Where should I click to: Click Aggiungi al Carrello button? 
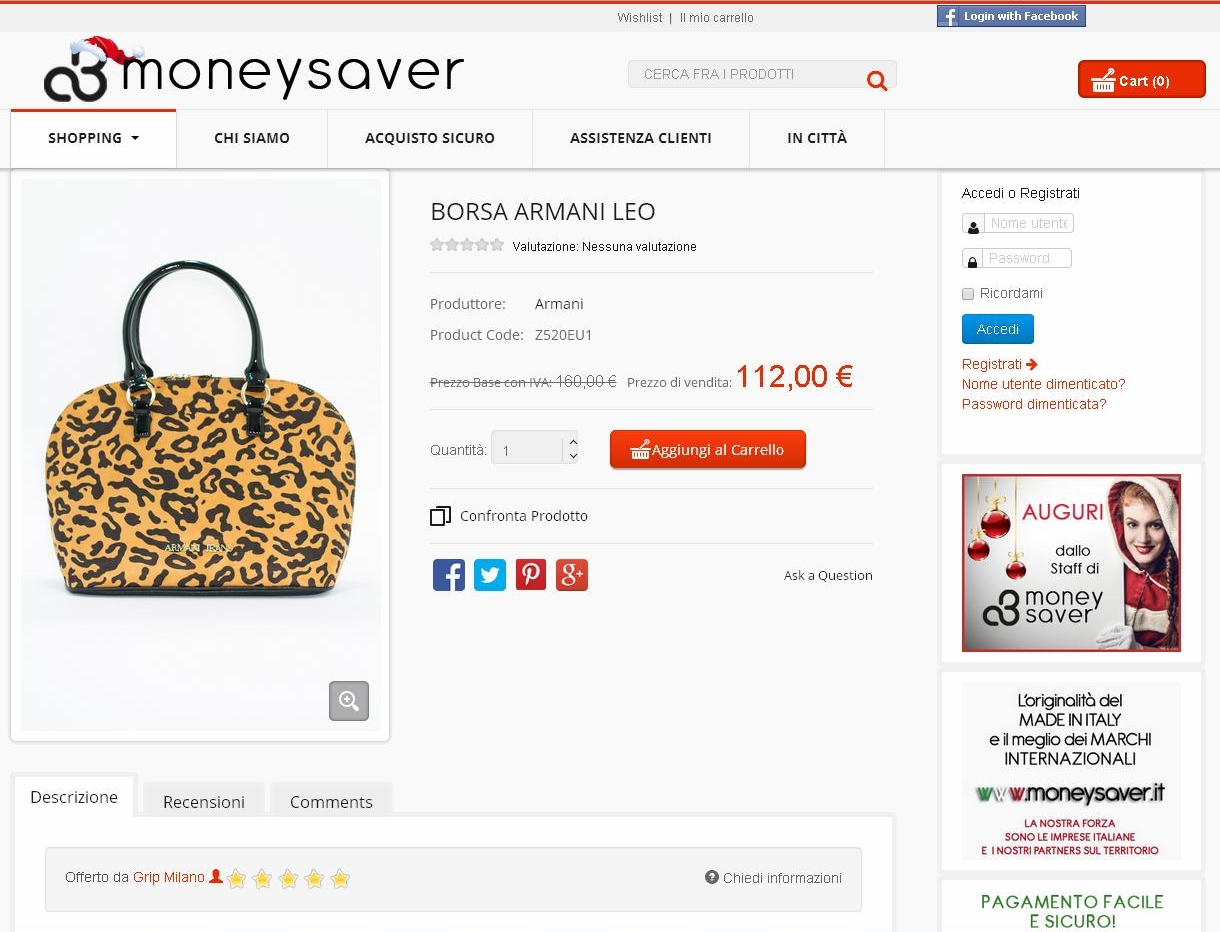[708, 450]
